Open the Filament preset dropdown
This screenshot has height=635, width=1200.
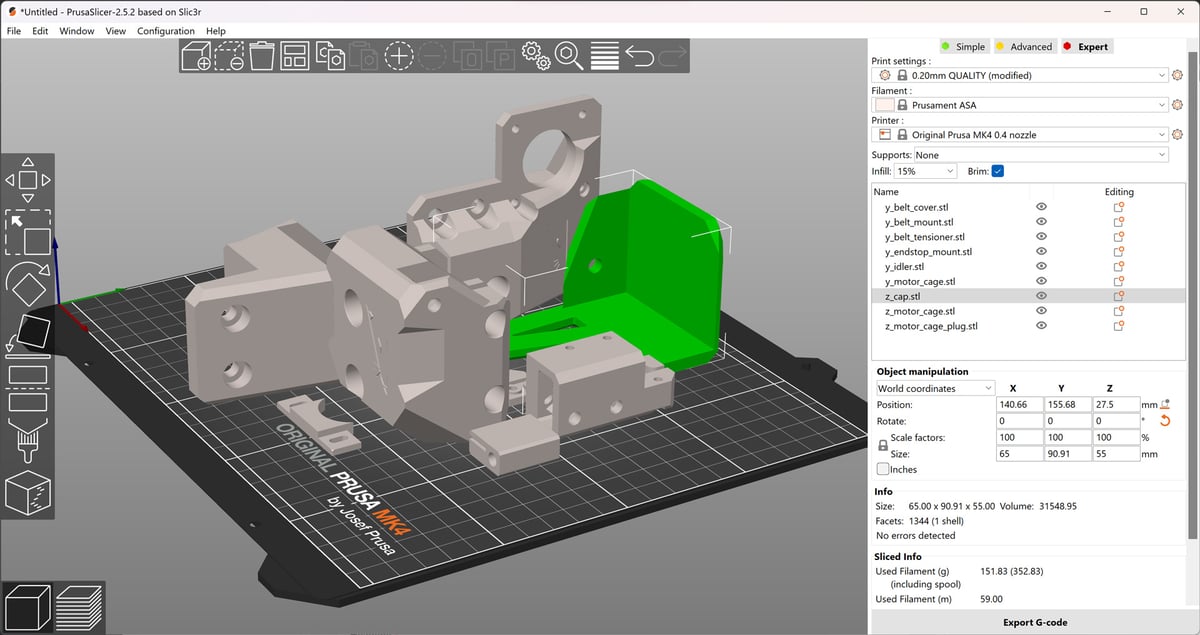pyautogui.click(x=1020, y=105)
